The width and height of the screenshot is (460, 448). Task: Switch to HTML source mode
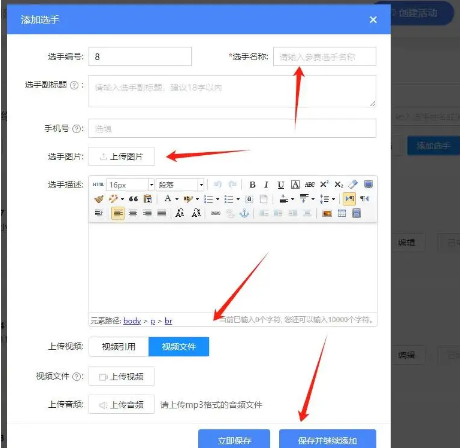tap(98, 184)
